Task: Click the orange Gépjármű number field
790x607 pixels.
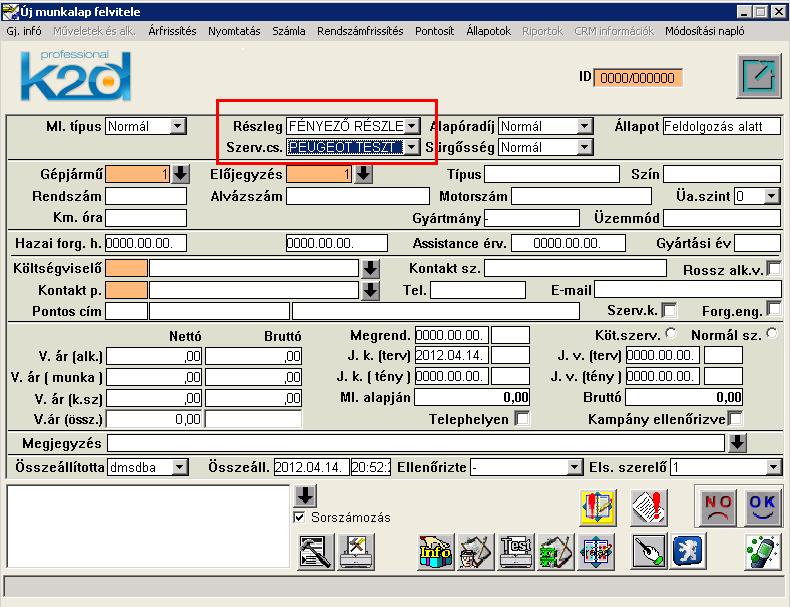Action: pyautogui.click(x=138, y=174)
